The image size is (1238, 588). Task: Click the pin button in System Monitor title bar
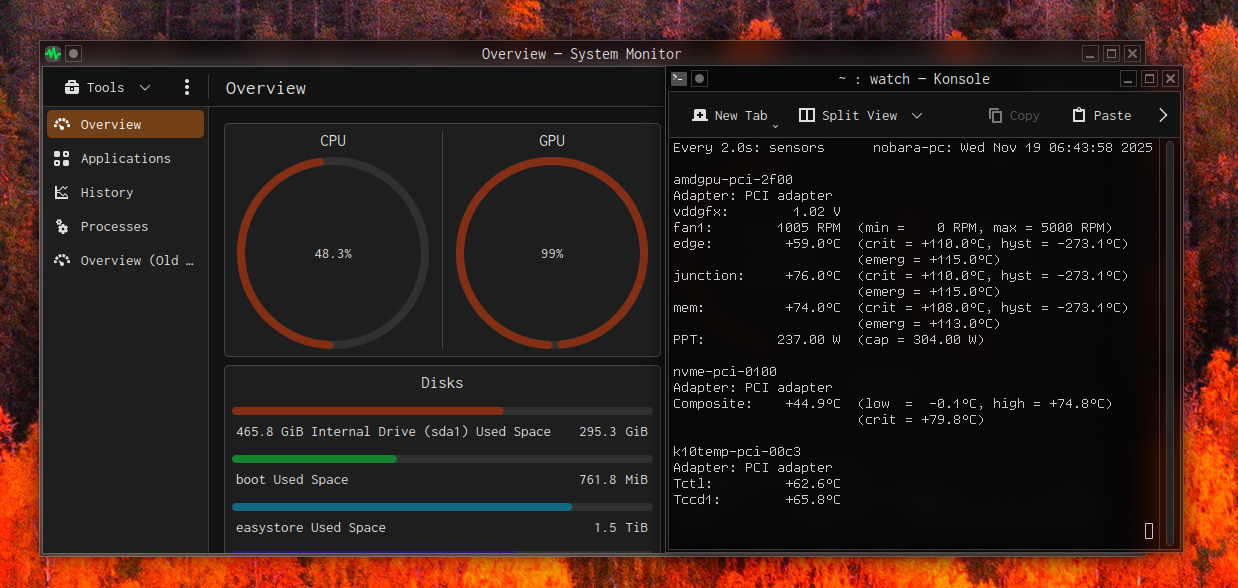(74, 53)
